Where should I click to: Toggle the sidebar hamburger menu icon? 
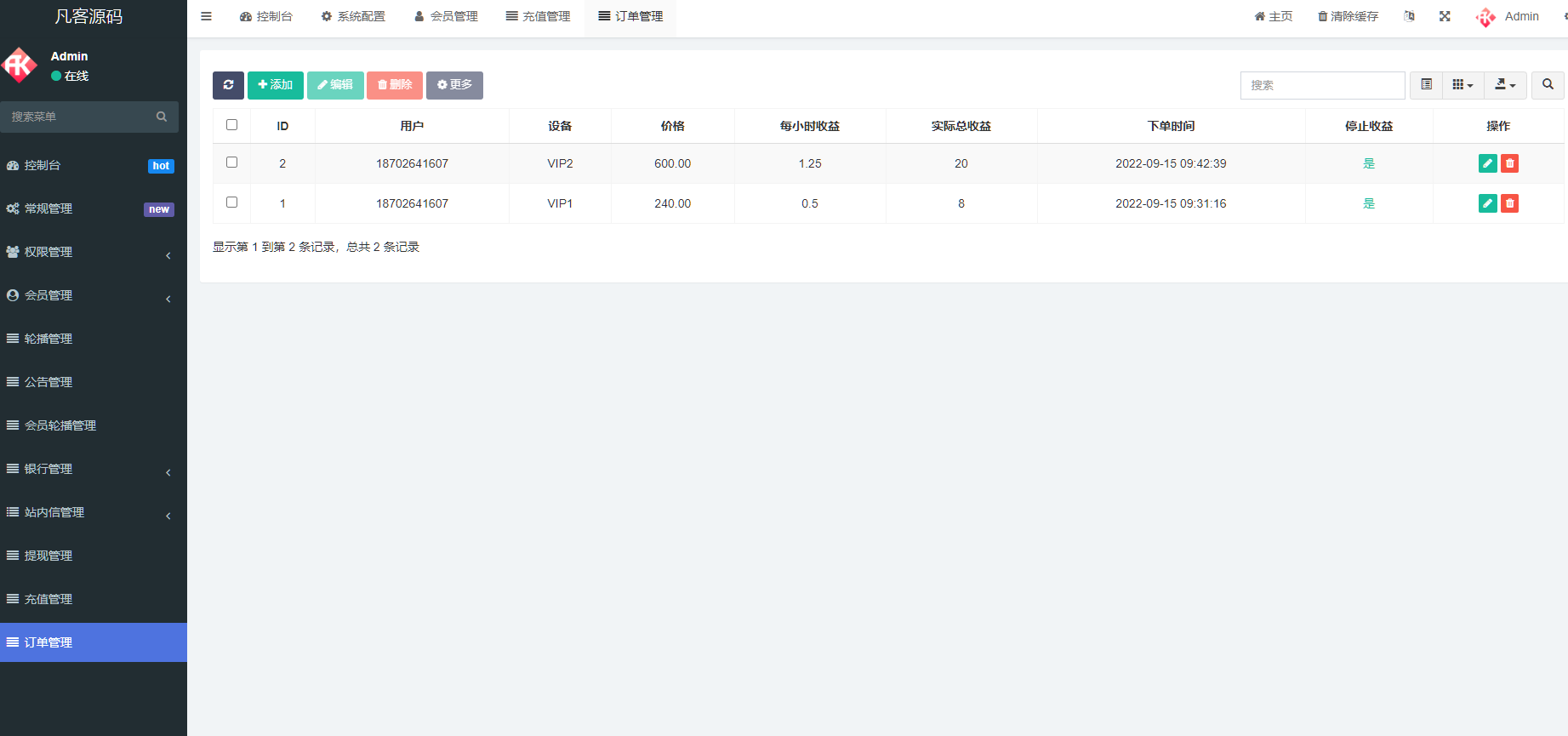pyautogui.click(x=206, y=16)
